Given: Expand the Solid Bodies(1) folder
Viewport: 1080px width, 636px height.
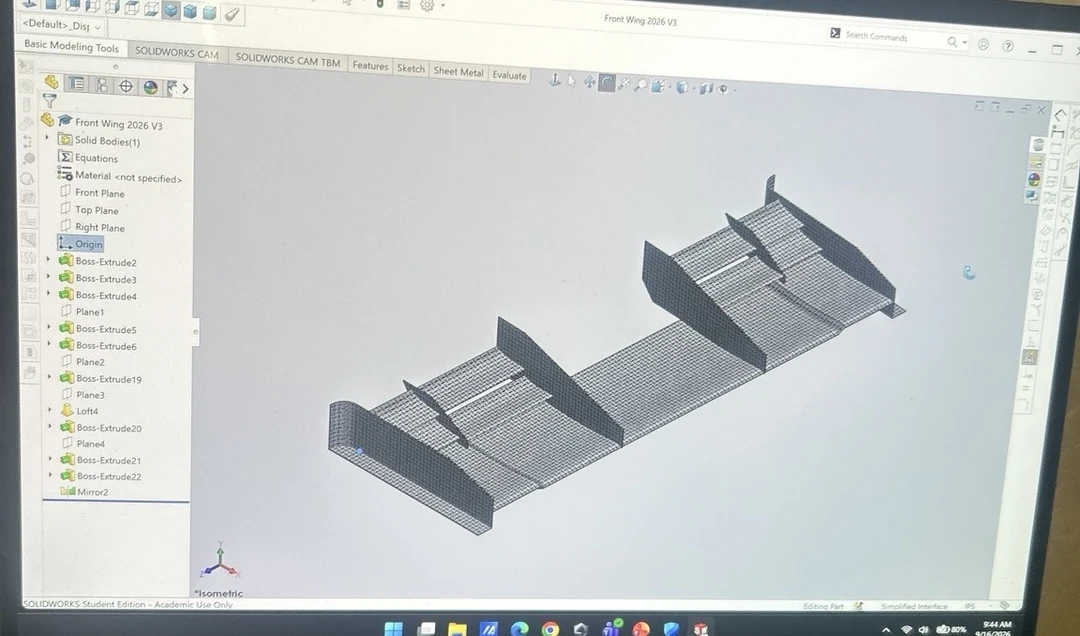Looking at the screenshot, I should (x=48, y=139).
